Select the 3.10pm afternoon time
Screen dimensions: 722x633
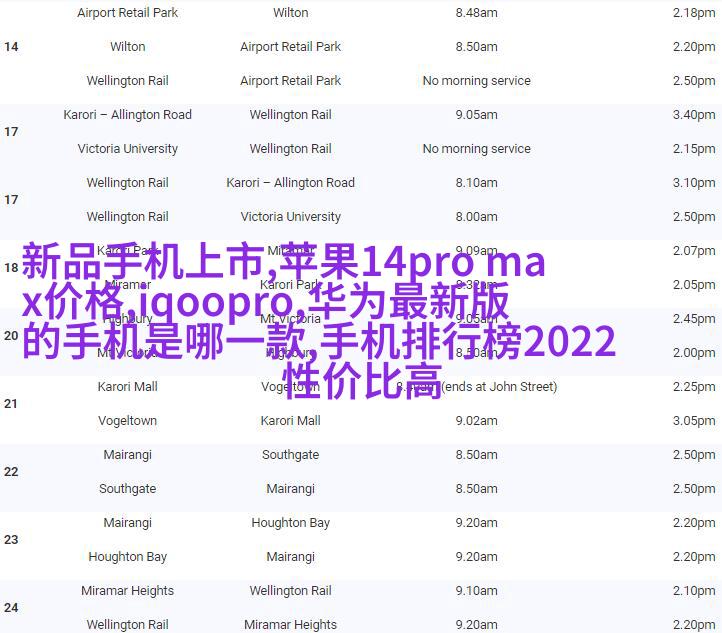[x=694, y=183]
